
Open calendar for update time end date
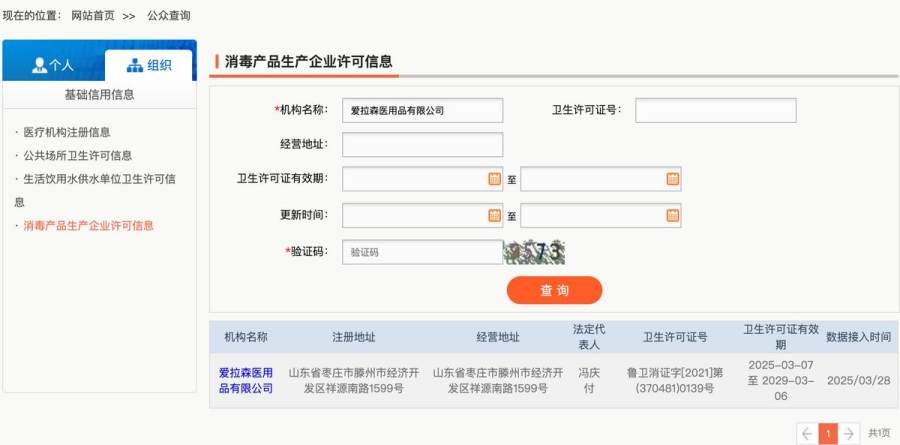pyautogui.click(x=672, y=215)
